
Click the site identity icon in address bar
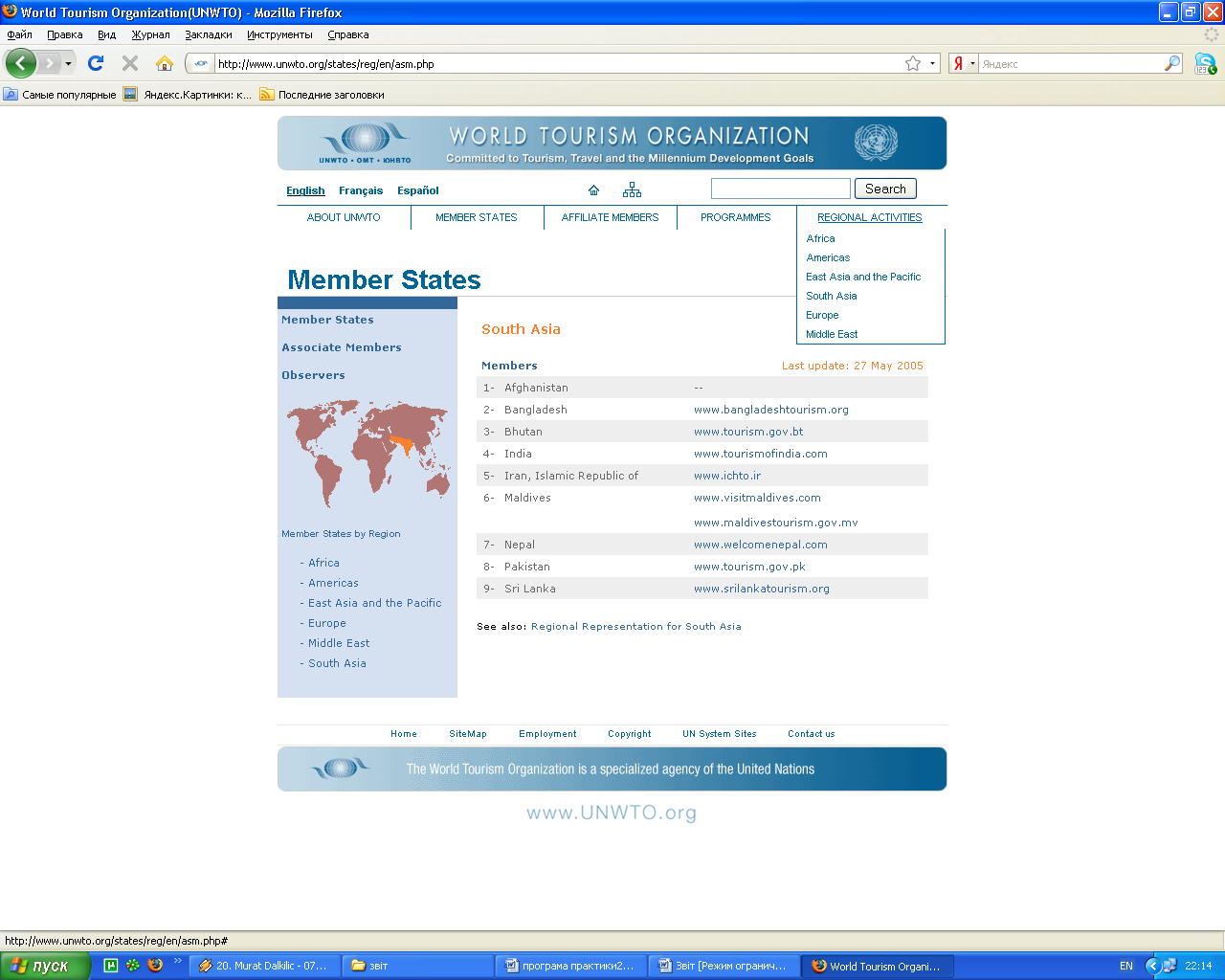[x=201, y=64]
